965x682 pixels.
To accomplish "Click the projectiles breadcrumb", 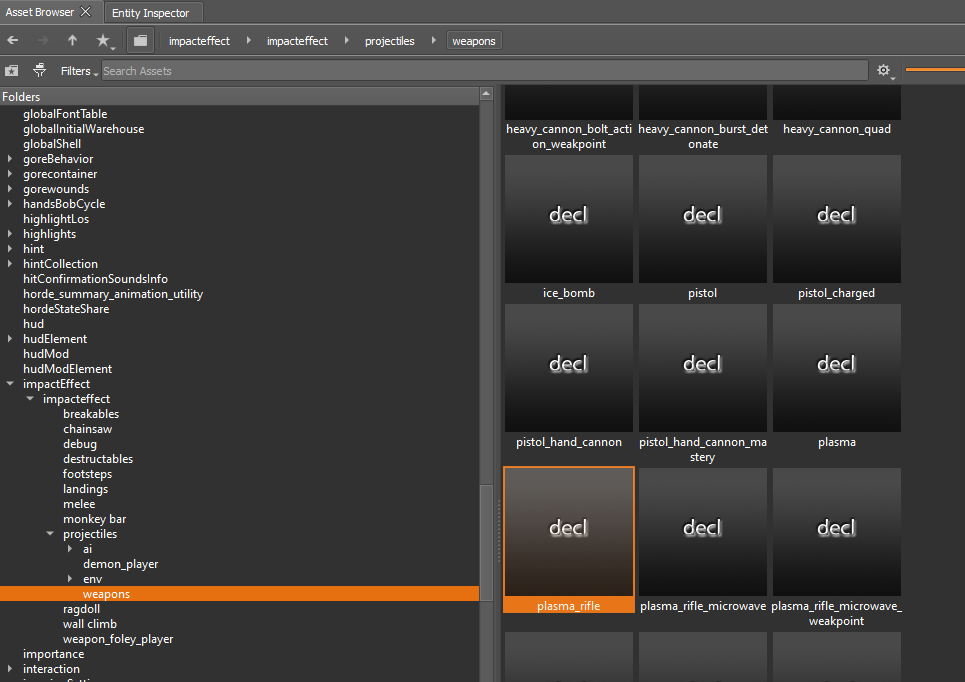I will (x=390, y=41).
